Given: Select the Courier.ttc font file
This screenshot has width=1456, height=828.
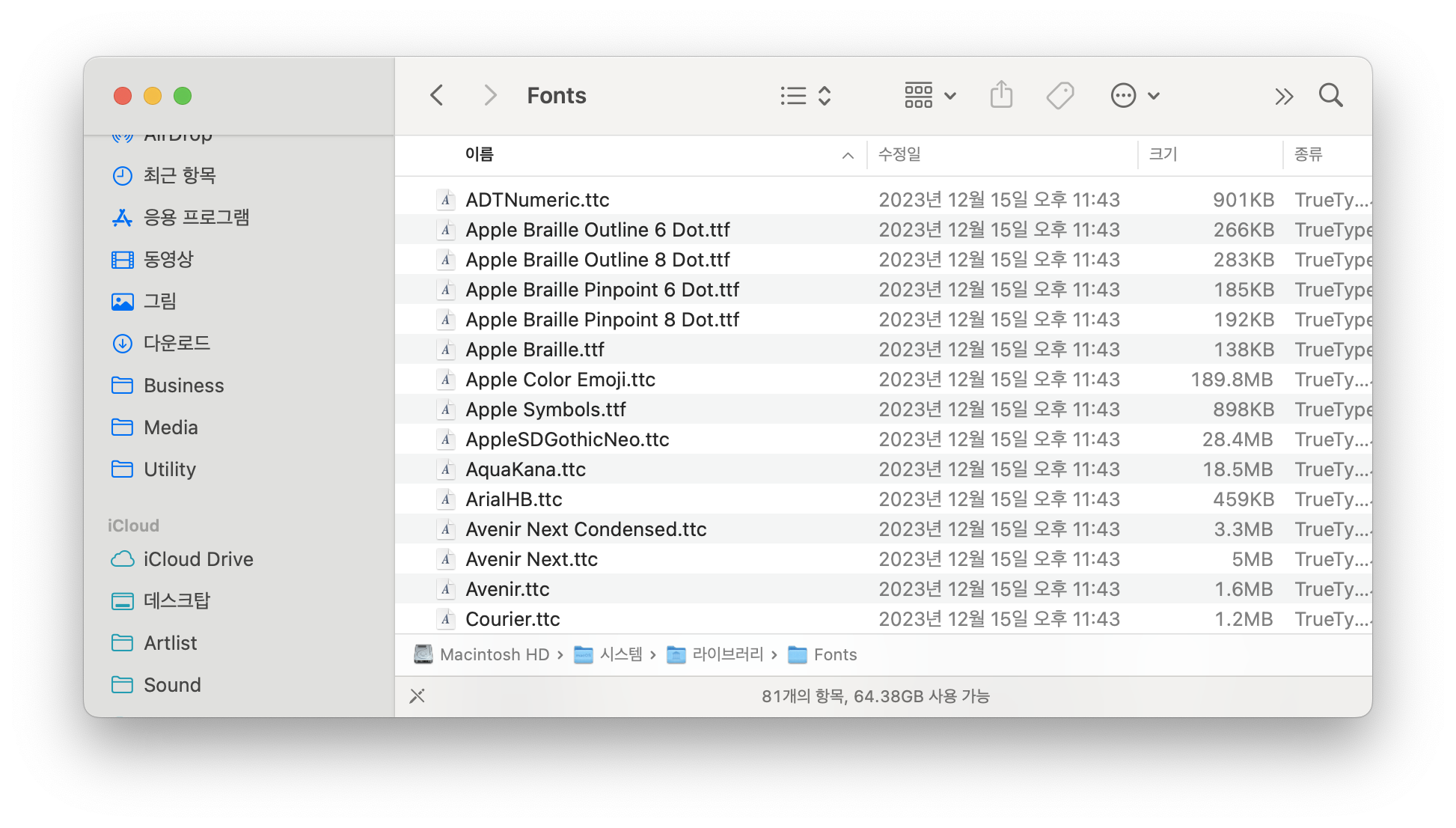Looking at the screenshot, I should (513, 619).
